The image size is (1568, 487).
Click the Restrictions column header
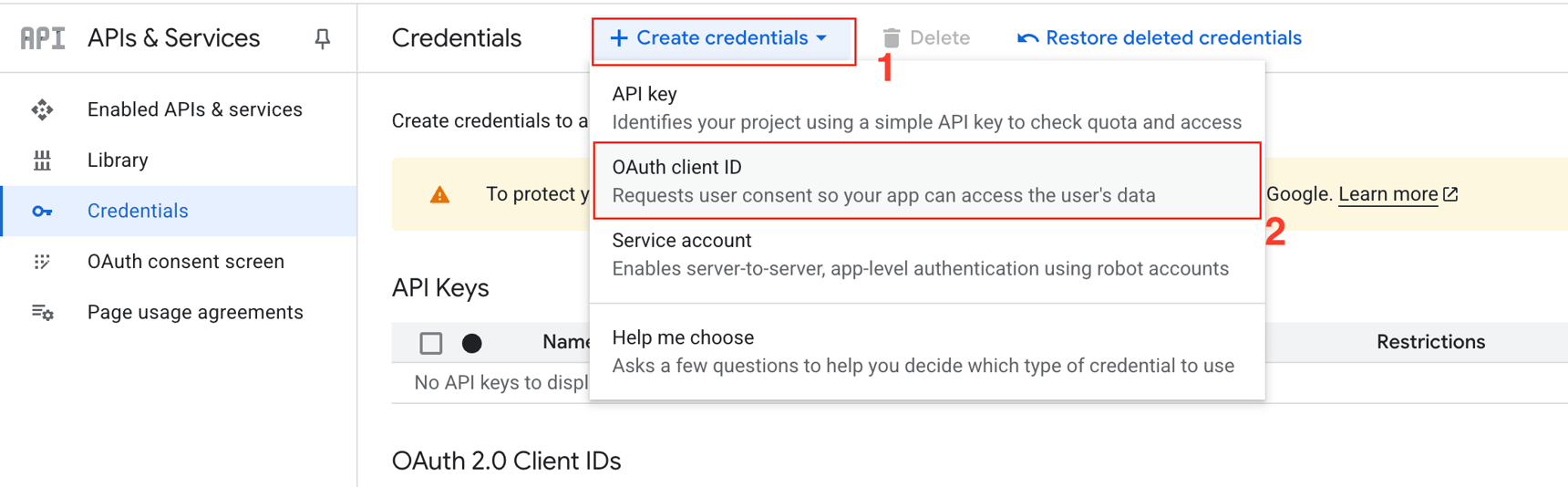tap(1429, 342)
